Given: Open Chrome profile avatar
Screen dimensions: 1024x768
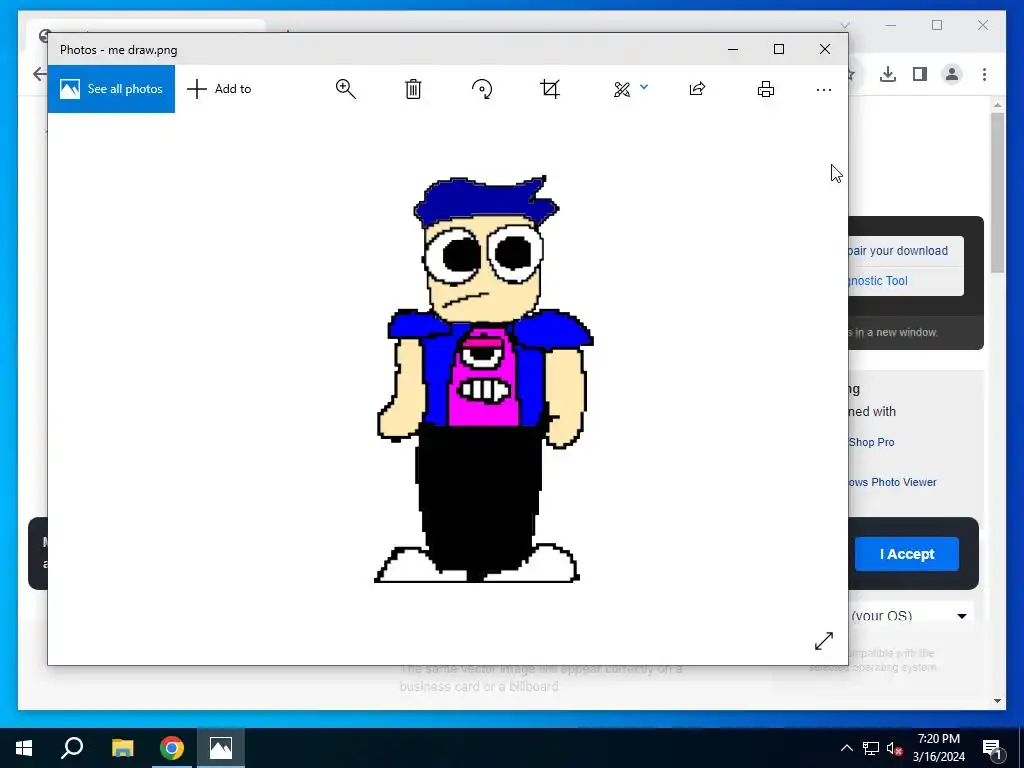Looking at the screenshot, I should point(952,74).
